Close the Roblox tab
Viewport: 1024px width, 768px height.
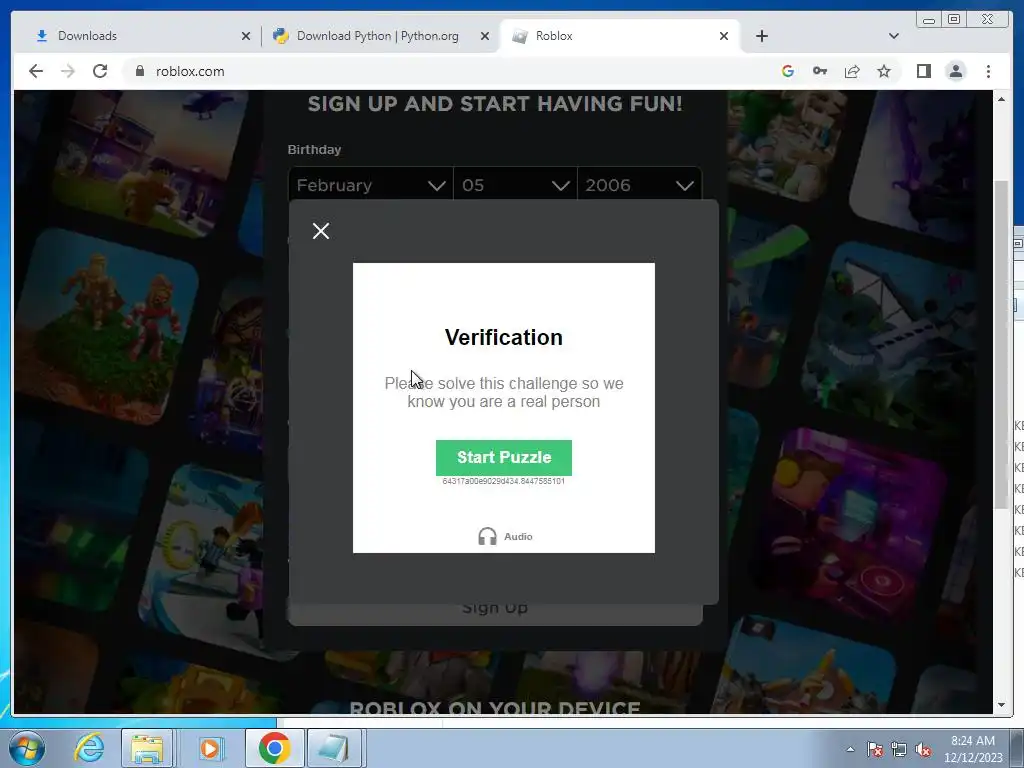[x=724, y=36]
